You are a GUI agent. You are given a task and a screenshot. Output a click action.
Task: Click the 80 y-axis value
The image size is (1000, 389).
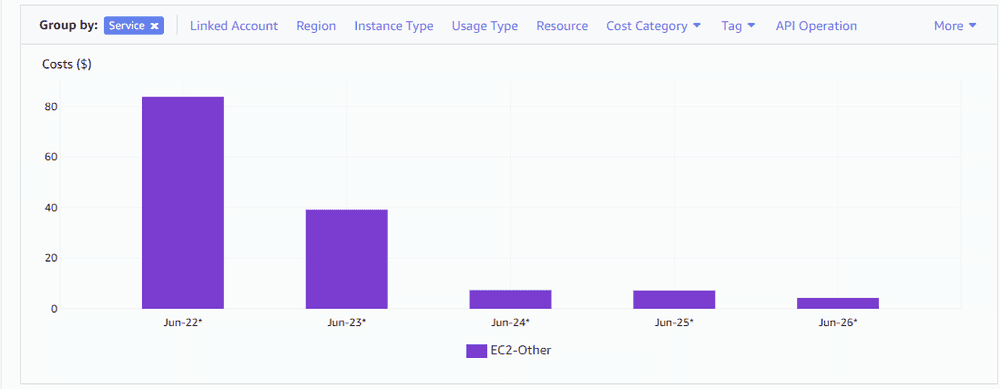coord(52,106)
